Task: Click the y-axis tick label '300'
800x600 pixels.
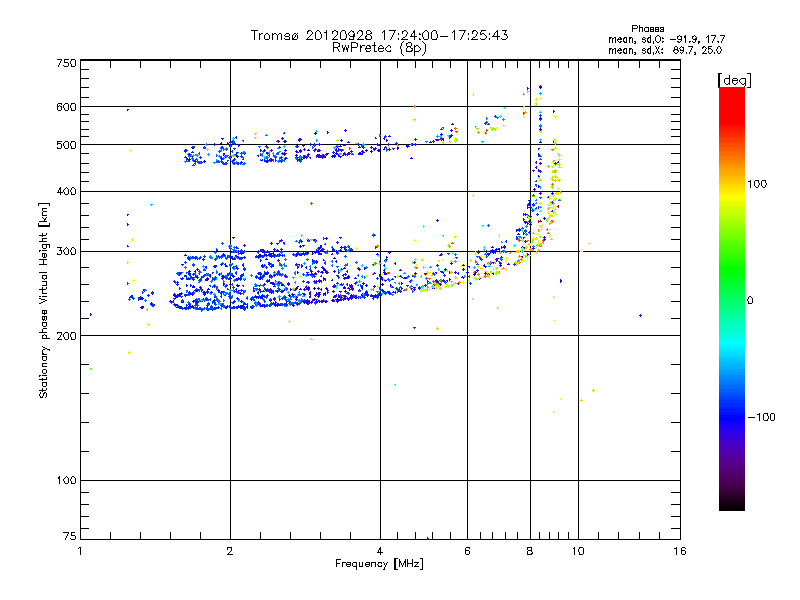Action: [66, 251]
